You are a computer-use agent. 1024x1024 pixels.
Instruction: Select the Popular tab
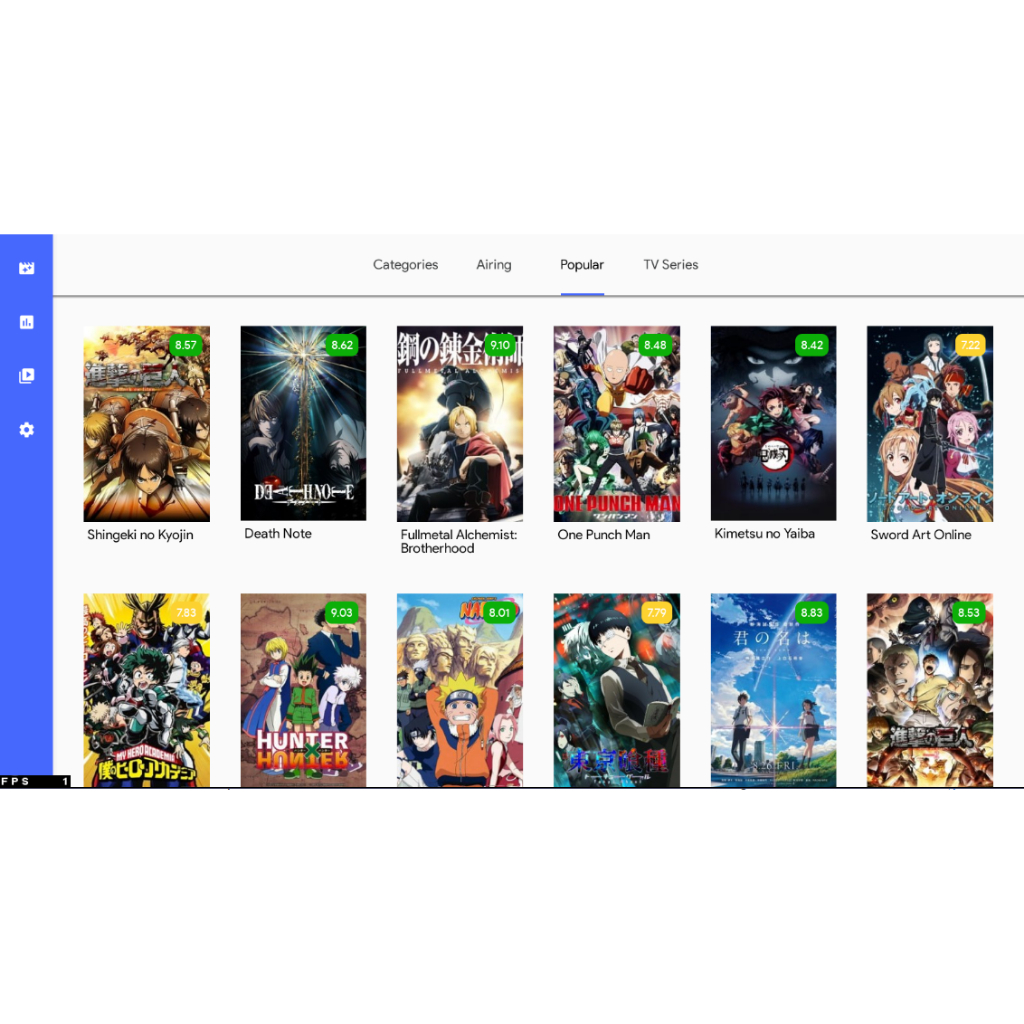tap(582, 264)
